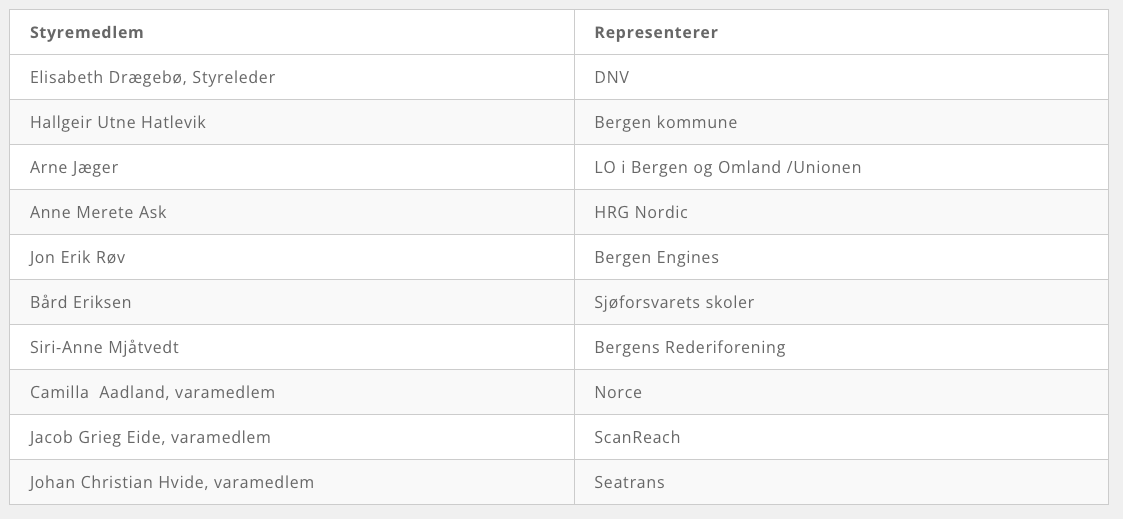Select Anne Merete Ask cell
Image resolution: width=1123 pixels, height=519 pixels.
(291, 213)
